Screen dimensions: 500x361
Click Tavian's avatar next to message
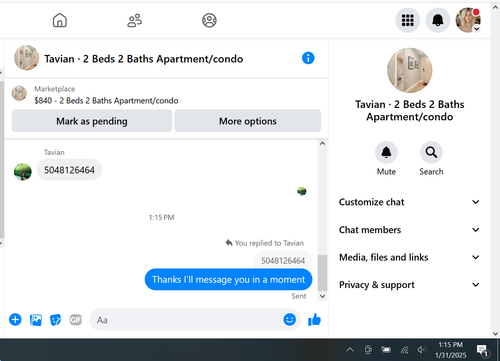[23, 172]
